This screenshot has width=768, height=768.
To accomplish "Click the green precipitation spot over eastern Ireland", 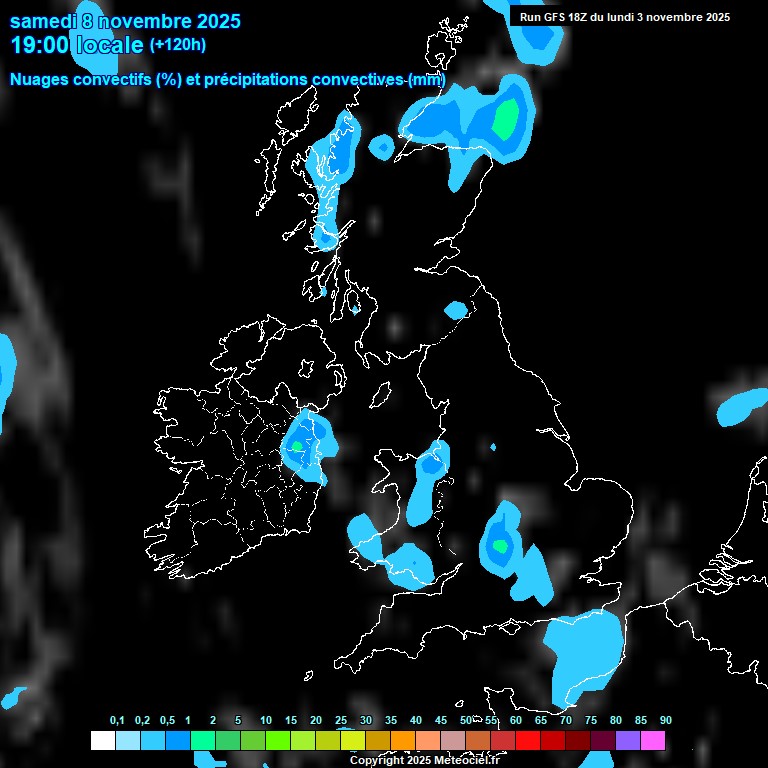I will click(296, 446).
